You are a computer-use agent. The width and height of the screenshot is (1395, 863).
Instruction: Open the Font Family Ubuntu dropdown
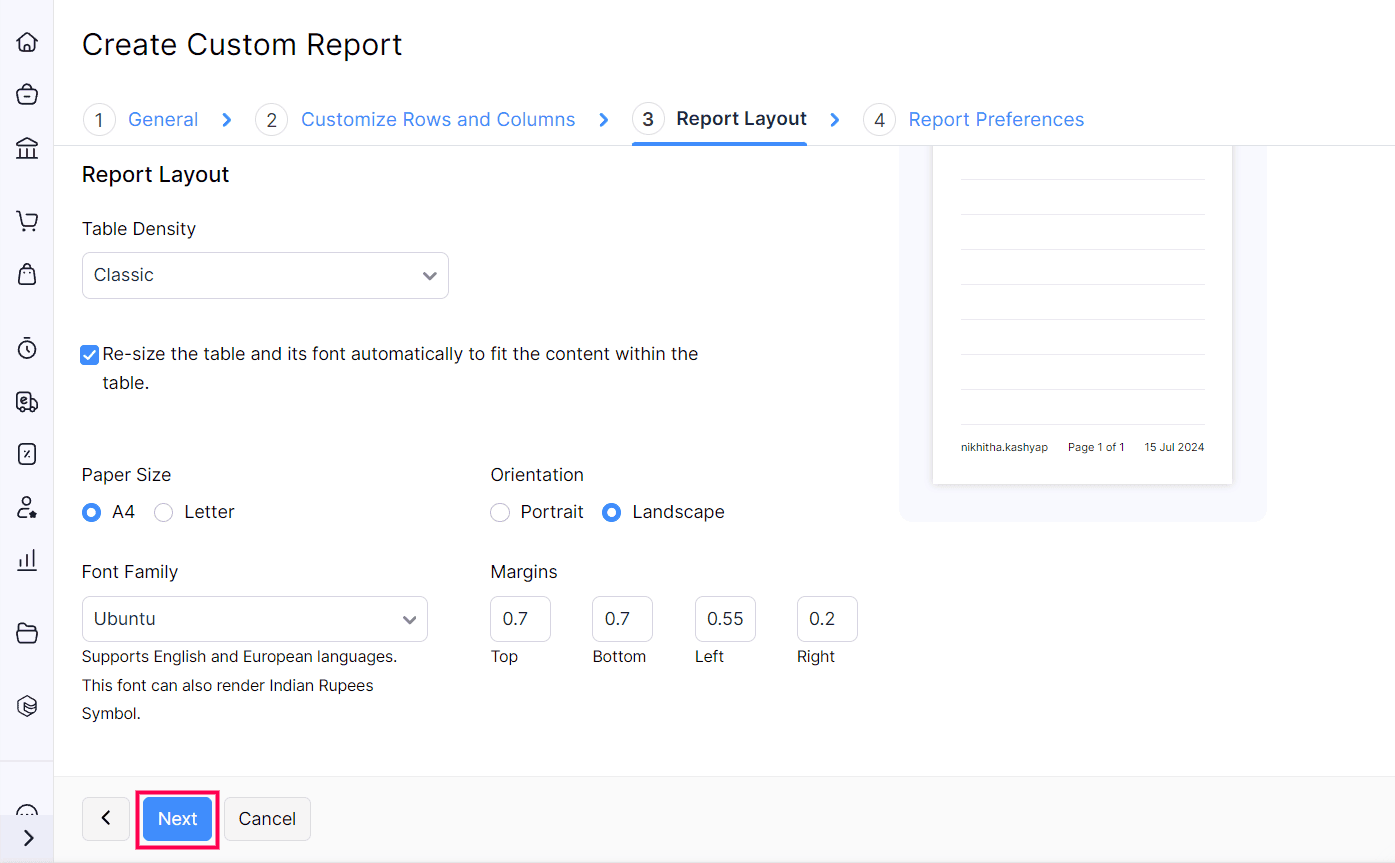(x=254, y=619)
